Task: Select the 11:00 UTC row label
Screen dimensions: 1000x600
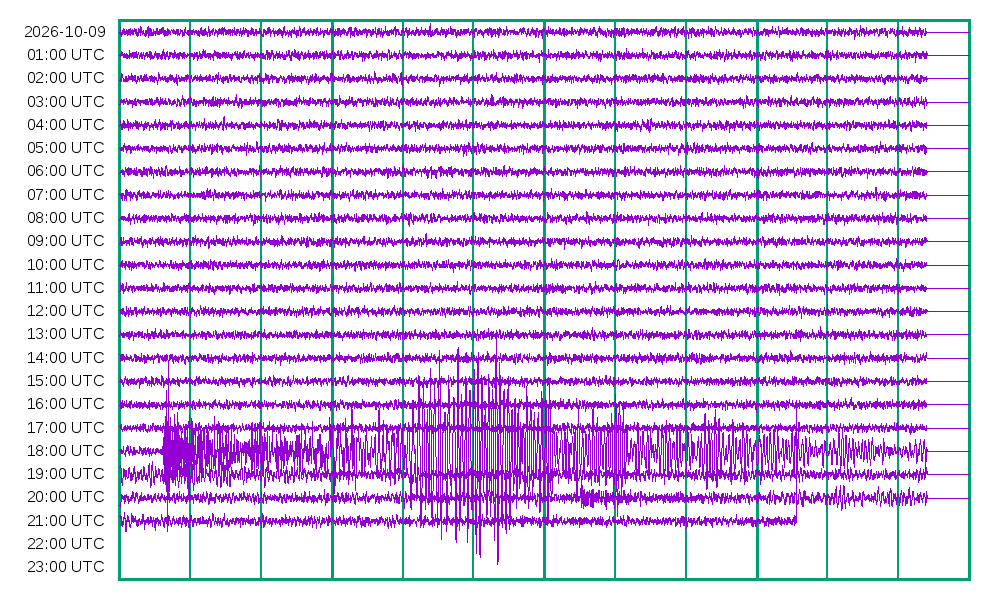Action: [x=66, y=288]
